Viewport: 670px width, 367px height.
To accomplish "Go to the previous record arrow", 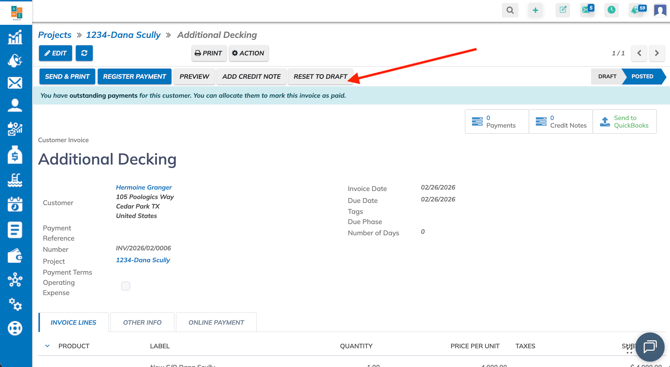I will [x=639, y=53].
